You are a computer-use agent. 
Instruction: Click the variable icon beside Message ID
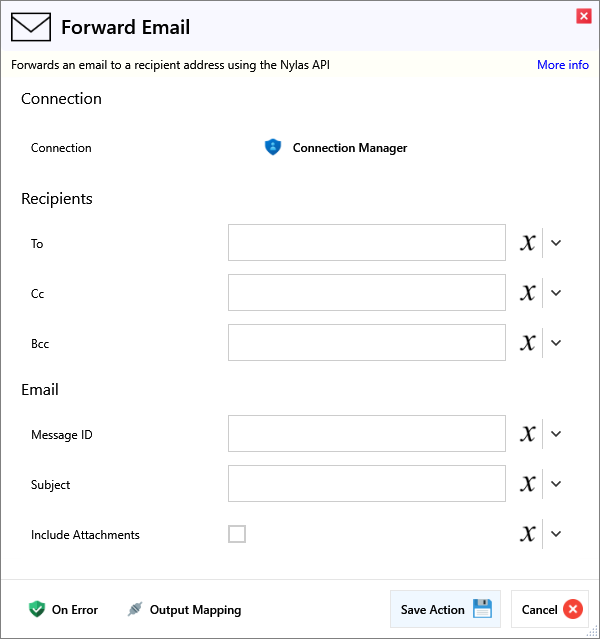pyautogui.click(x=528, y=434)
